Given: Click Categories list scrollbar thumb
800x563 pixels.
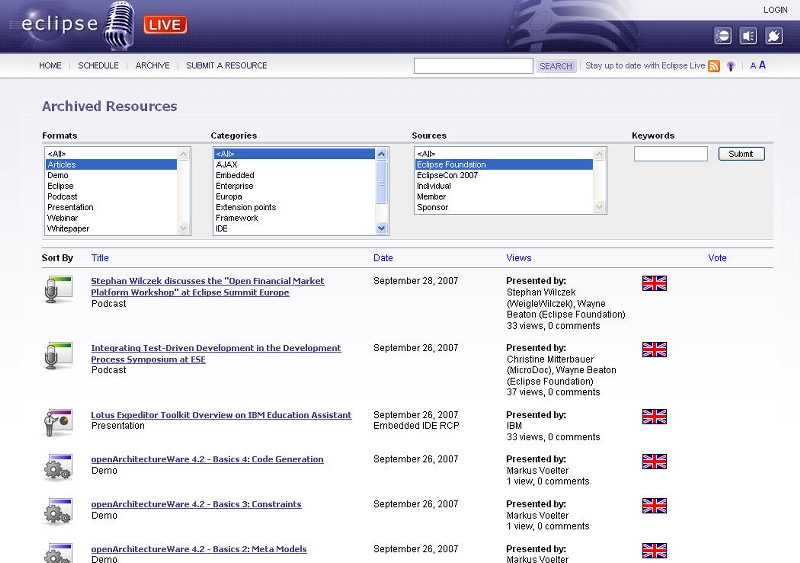Looking at the screenshot, I should tap(381, 183).
